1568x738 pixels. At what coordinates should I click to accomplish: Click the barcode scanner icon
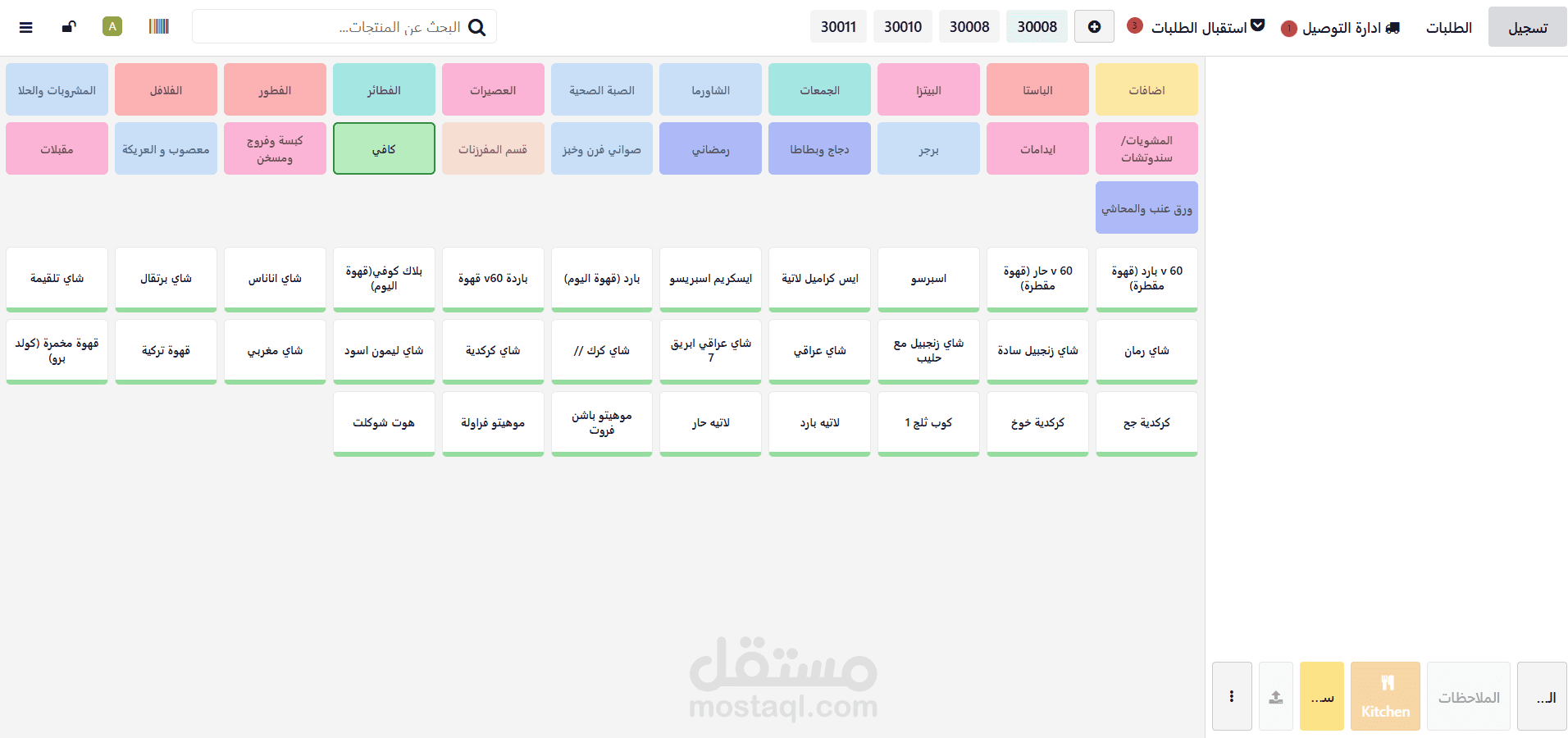pos(159,26)
